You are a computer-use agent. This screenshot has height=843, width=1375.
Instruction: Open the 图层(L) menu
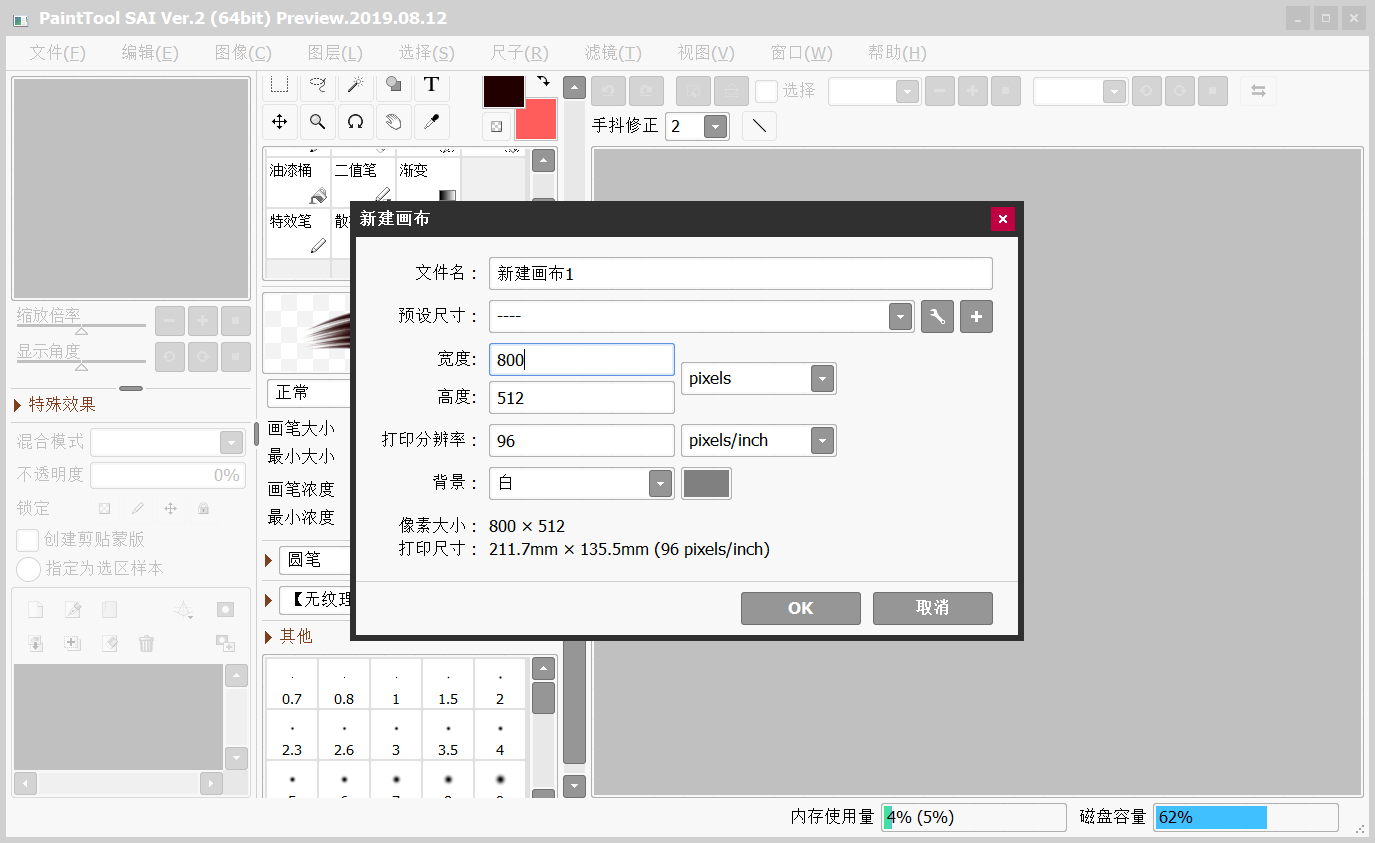pyautogui.click(x=335, y=53)
